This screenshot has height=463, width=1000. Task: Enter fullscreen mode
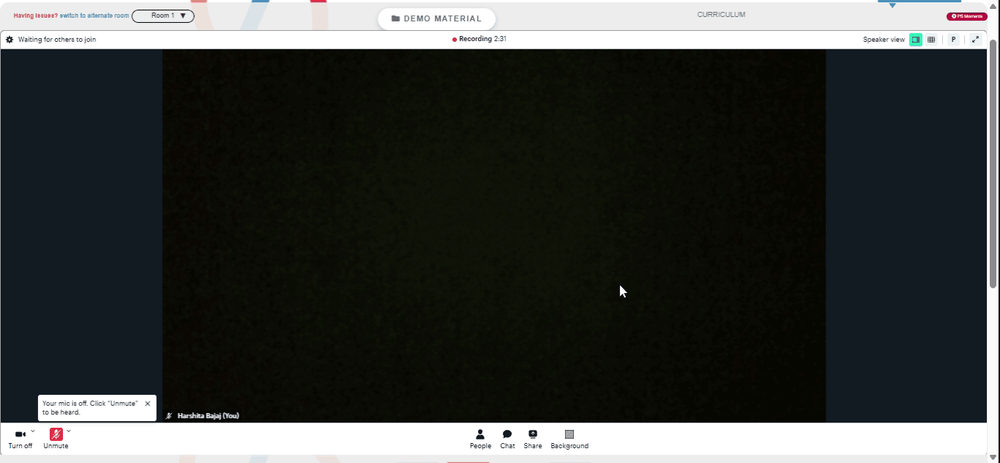point(975,40)
